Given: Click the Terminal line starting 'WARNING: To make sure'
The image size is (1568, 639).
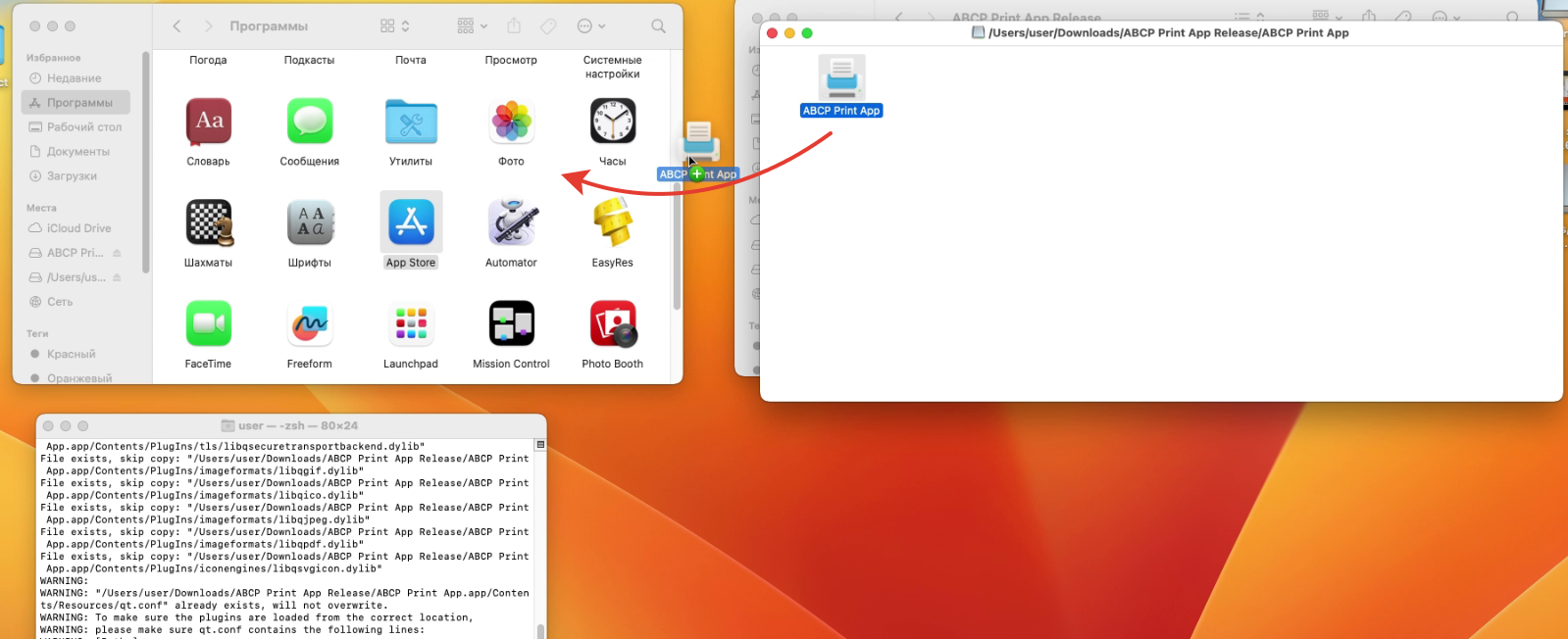Looking at the screenshot, I should coord(256,617).
